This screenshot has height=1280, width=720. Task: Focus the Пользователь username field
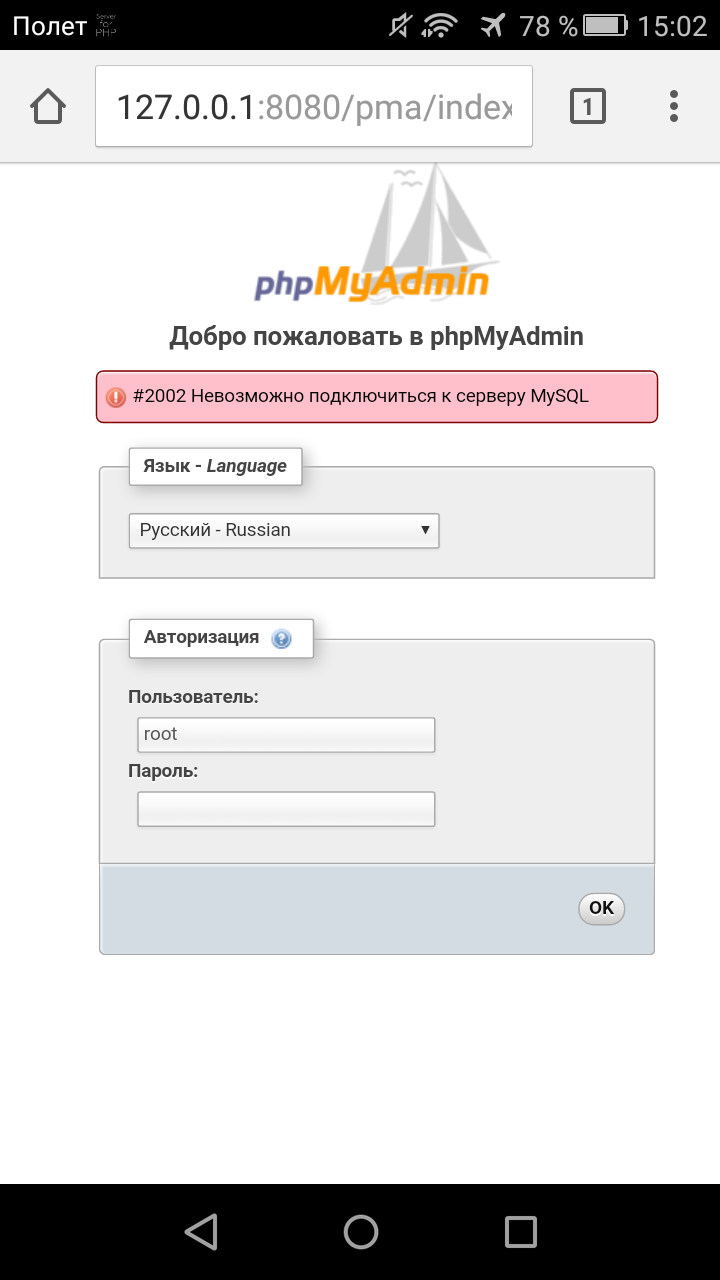click(286, 734)
